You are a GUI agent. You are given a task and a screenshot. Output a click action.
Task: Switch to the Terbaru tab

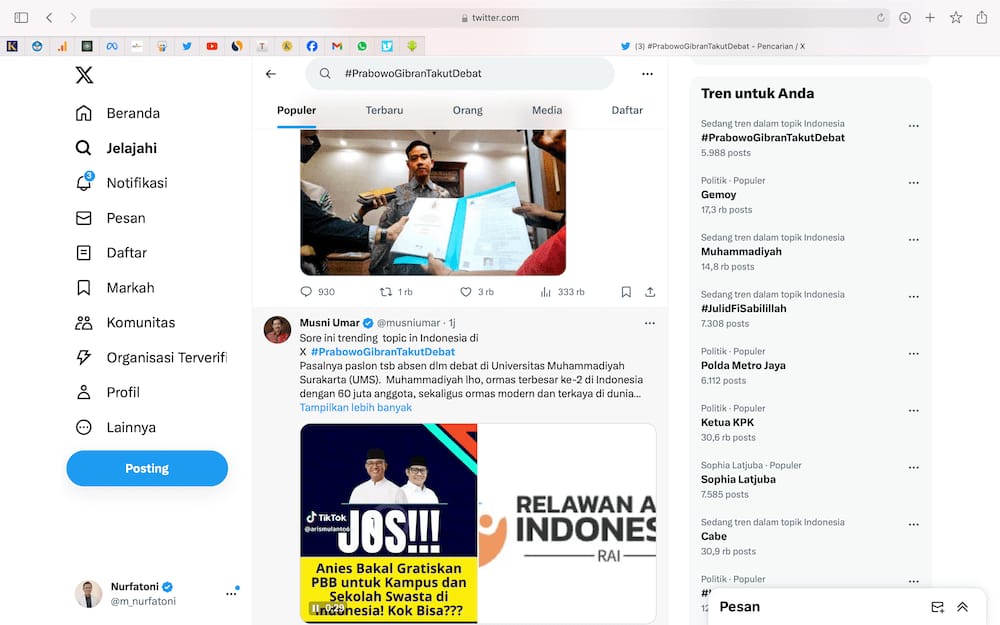tap(385, 110)
